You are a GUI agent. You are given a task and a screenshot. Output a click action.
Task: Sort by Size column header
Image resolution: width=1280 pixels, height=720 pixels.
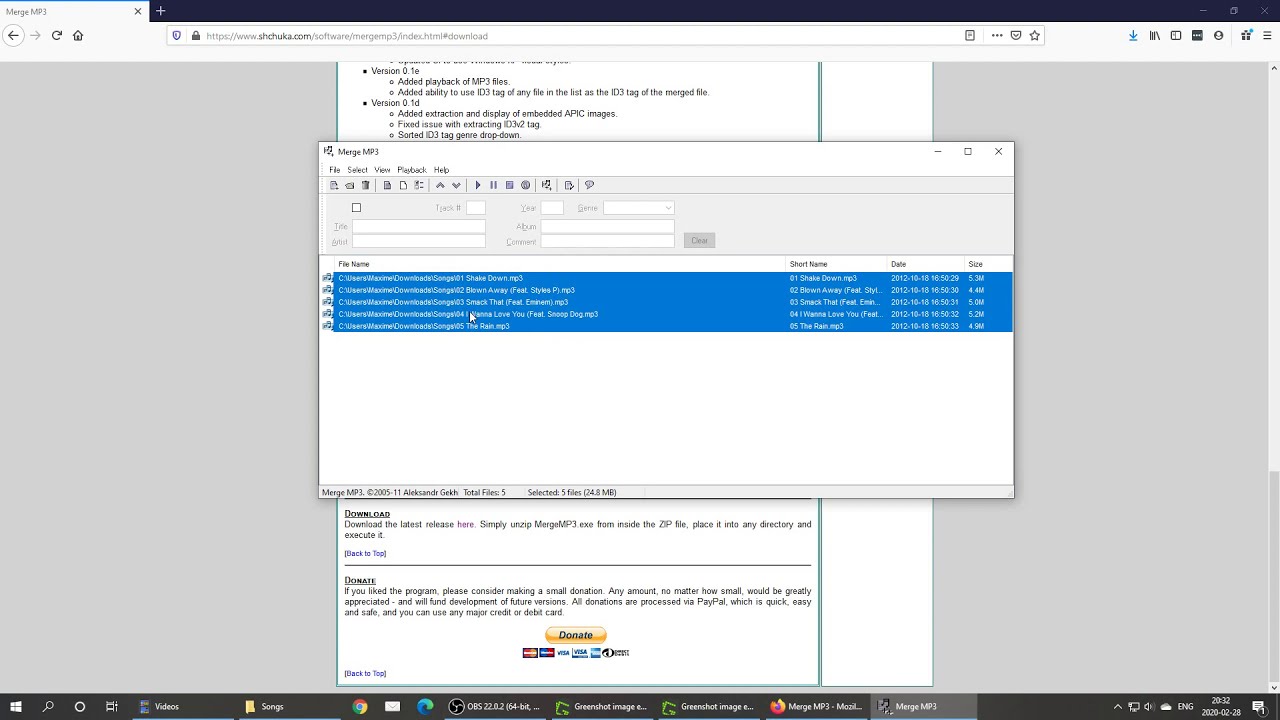pyautogui.click(x=988, y=264)
